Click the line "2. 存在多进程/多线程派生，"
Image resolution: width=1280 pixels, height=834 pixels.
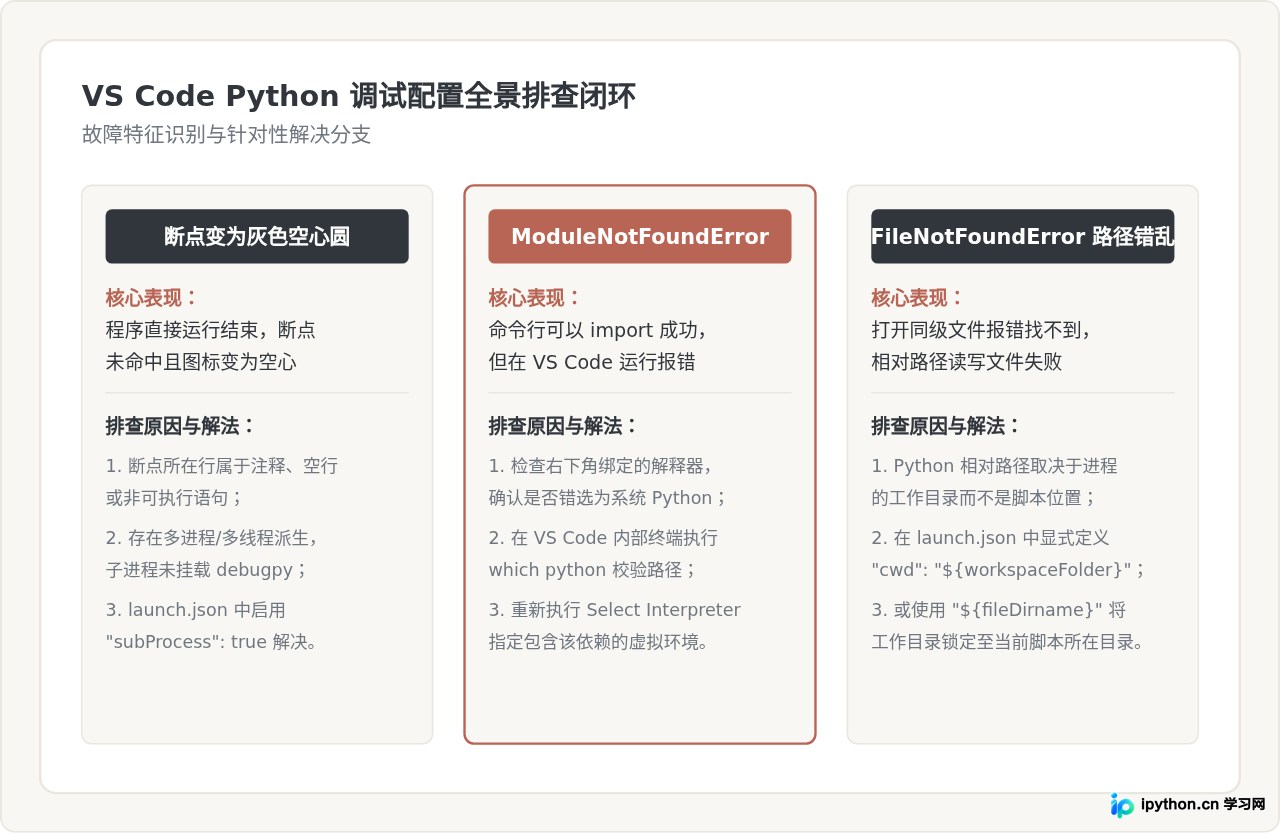pyautogui.click(x=212, y=538)
